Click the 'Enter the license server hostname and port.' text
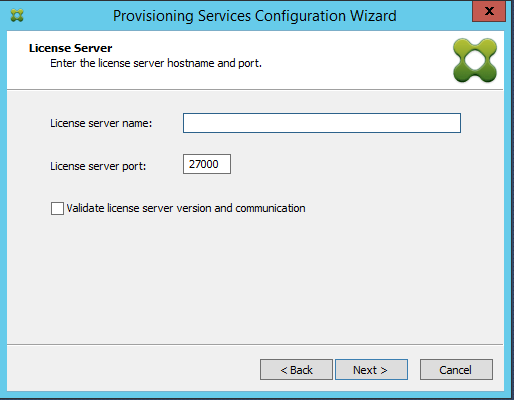Image resolution: width=514 pixels, height=400 pixels. [x=156, y=63]
